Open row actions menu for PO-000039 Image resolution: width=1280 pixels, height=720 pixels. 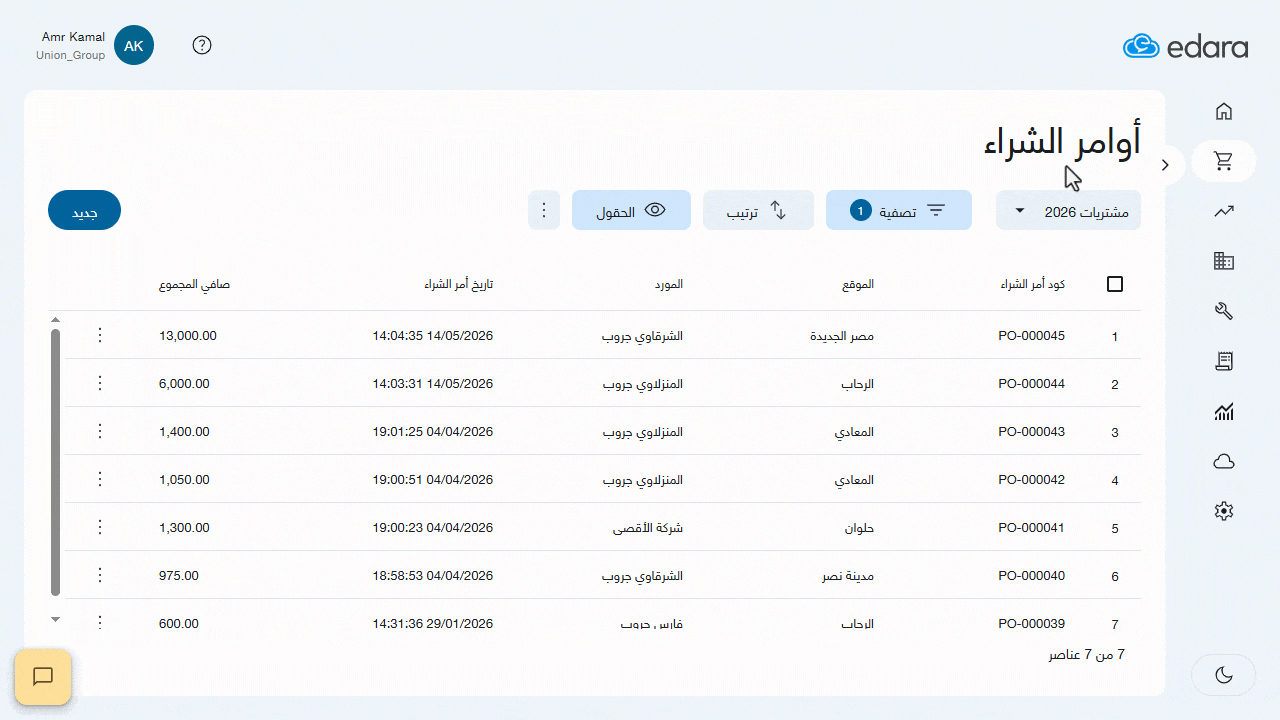(99, 623)
